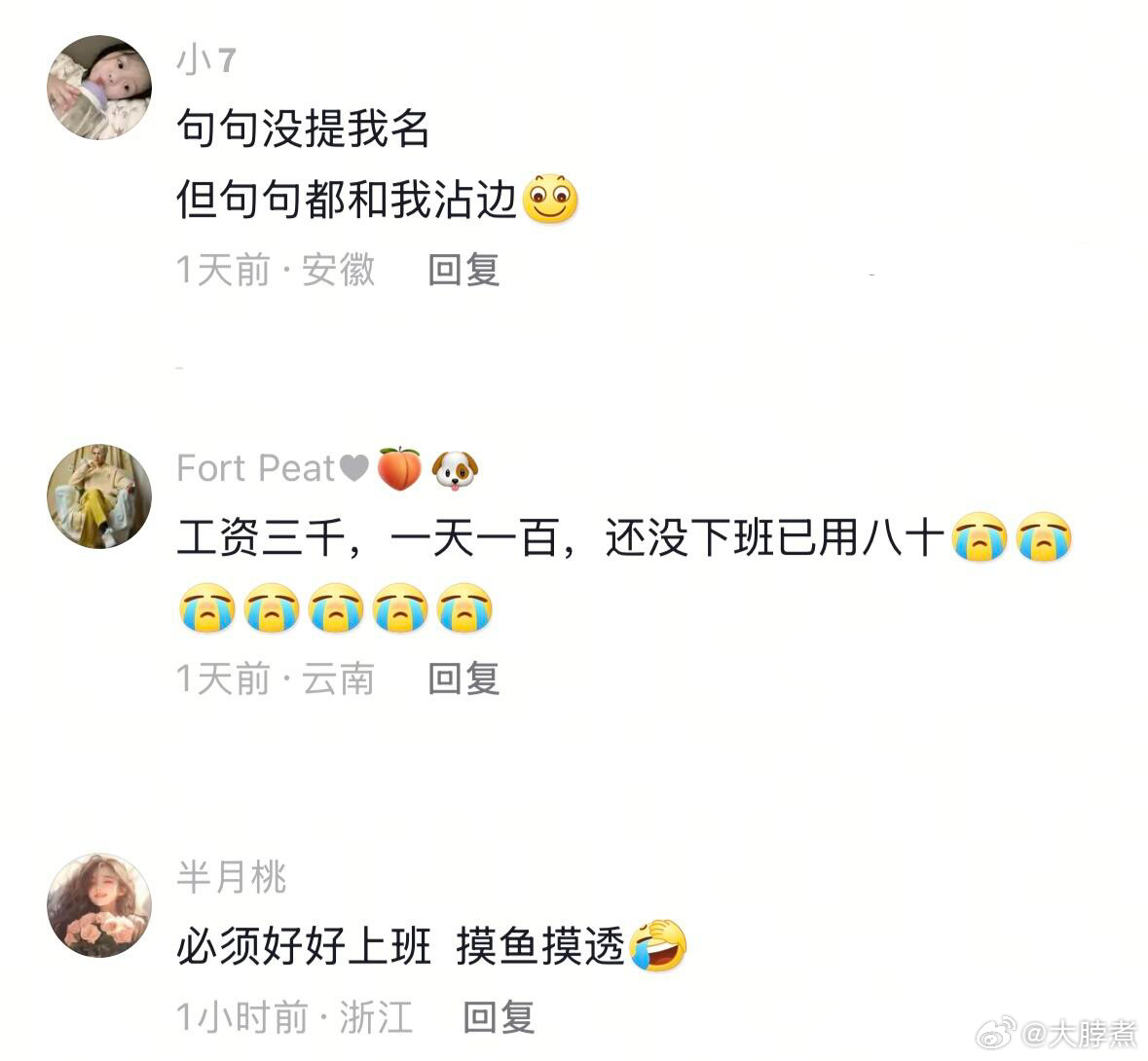Viewport: 1148px width, 1061px height.
Task: Click the username Fort Peat
Action: pos(255,468)
